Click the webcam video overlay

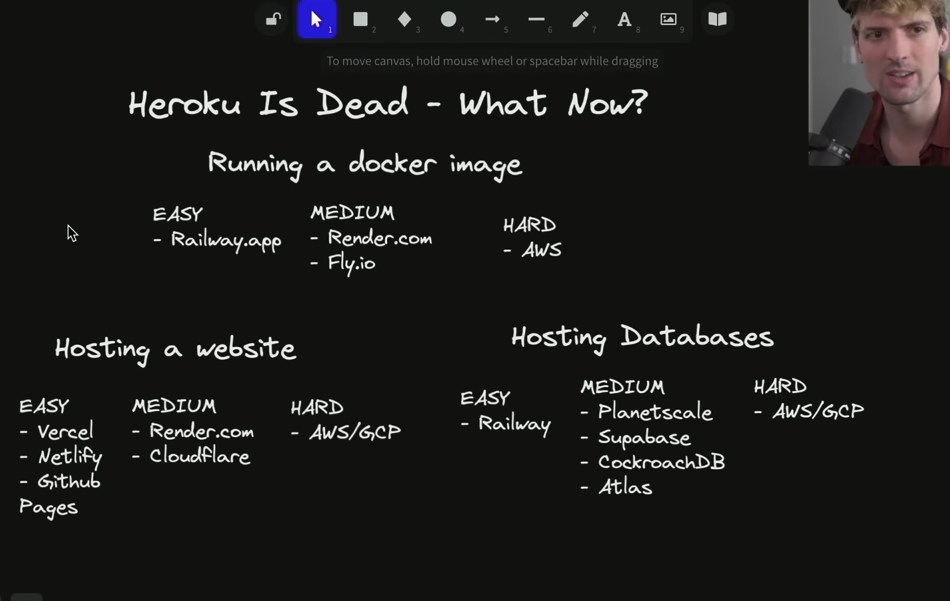point(879,82)
